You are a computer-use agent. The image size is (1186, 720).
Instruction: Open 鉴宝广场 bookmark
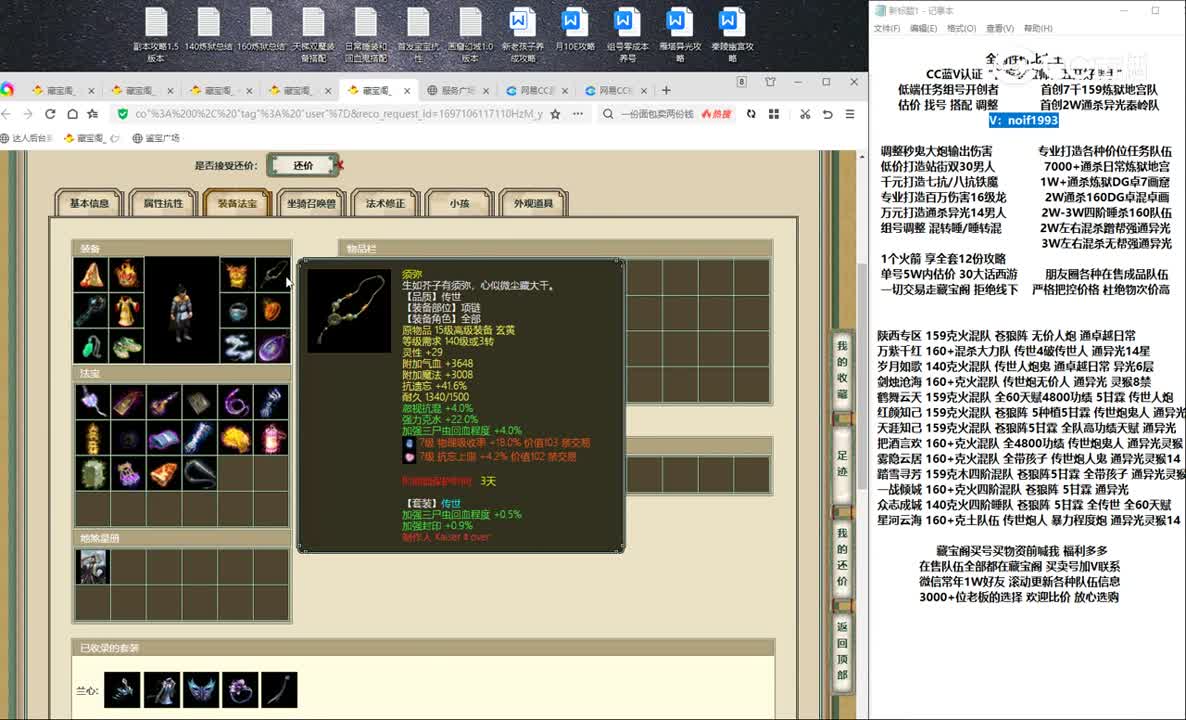[156, 138]
